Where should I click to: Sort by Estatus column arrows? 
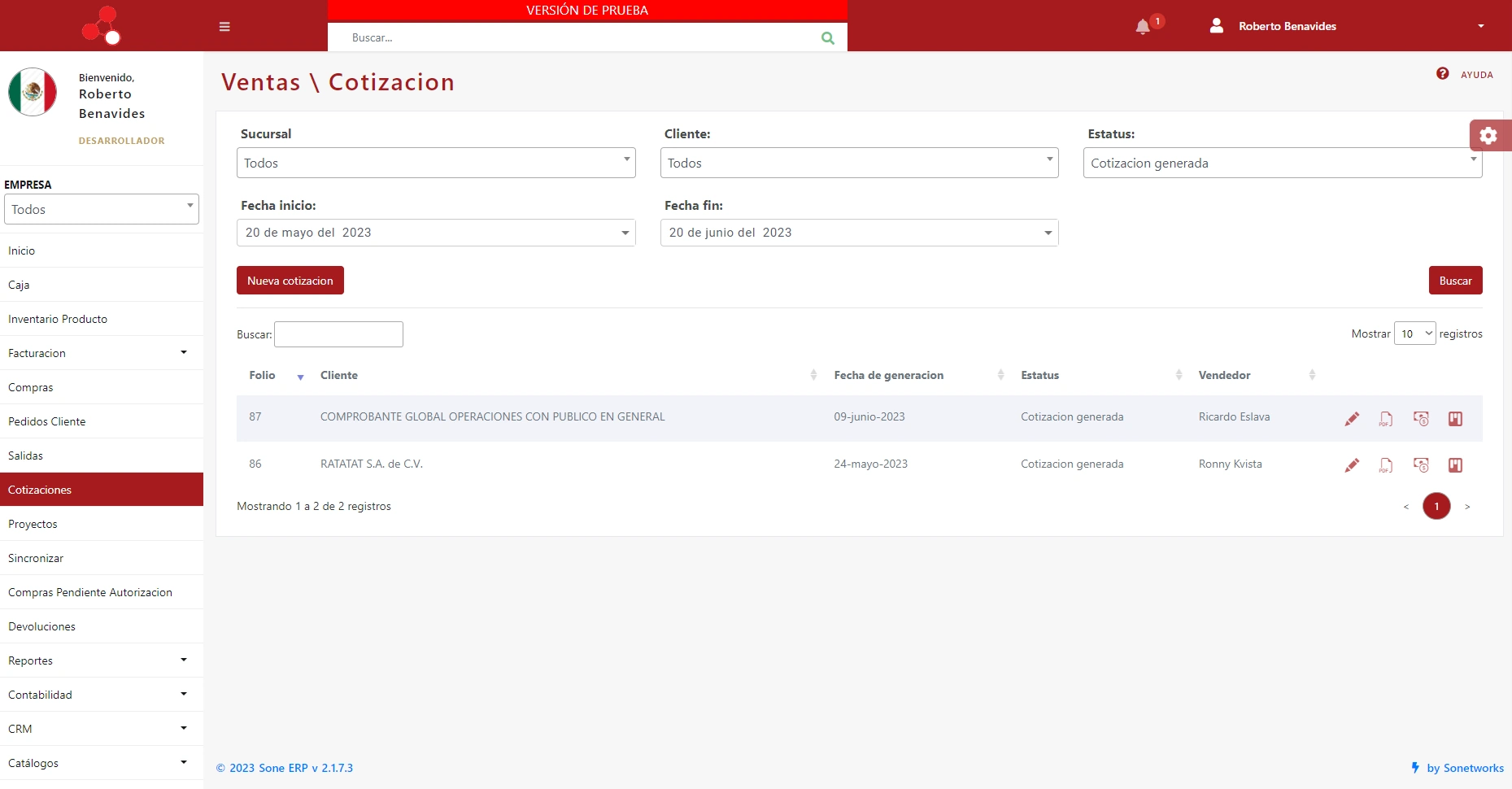1179,375
